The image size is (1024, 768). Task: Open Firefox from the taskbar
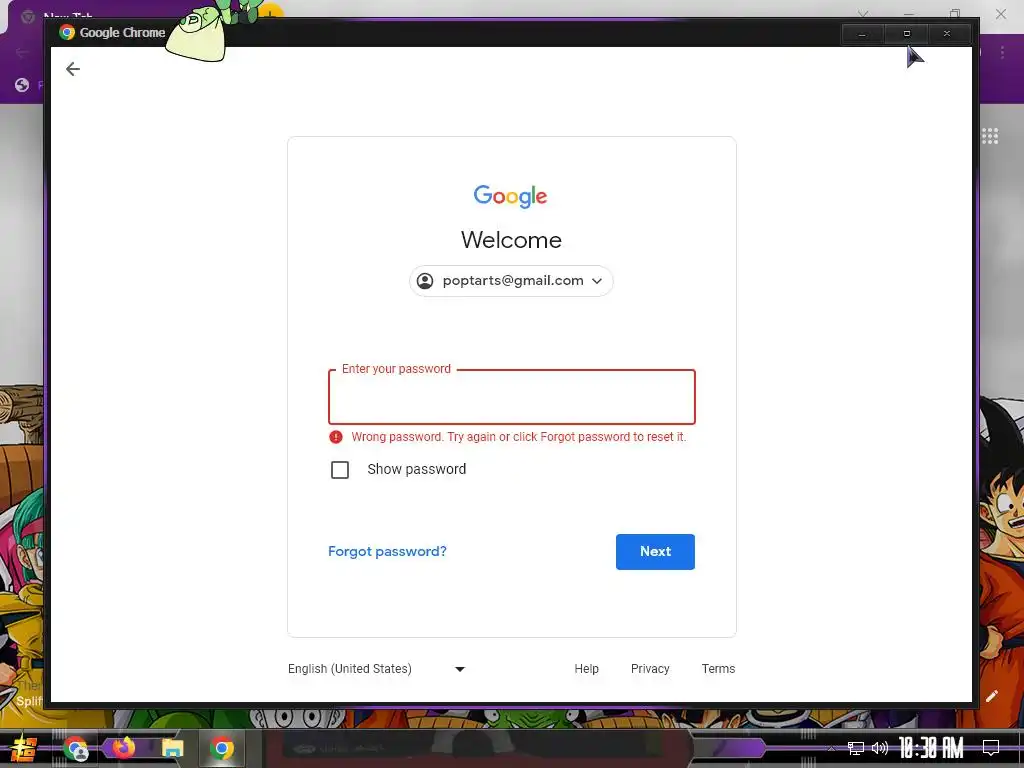coord(123,748)
